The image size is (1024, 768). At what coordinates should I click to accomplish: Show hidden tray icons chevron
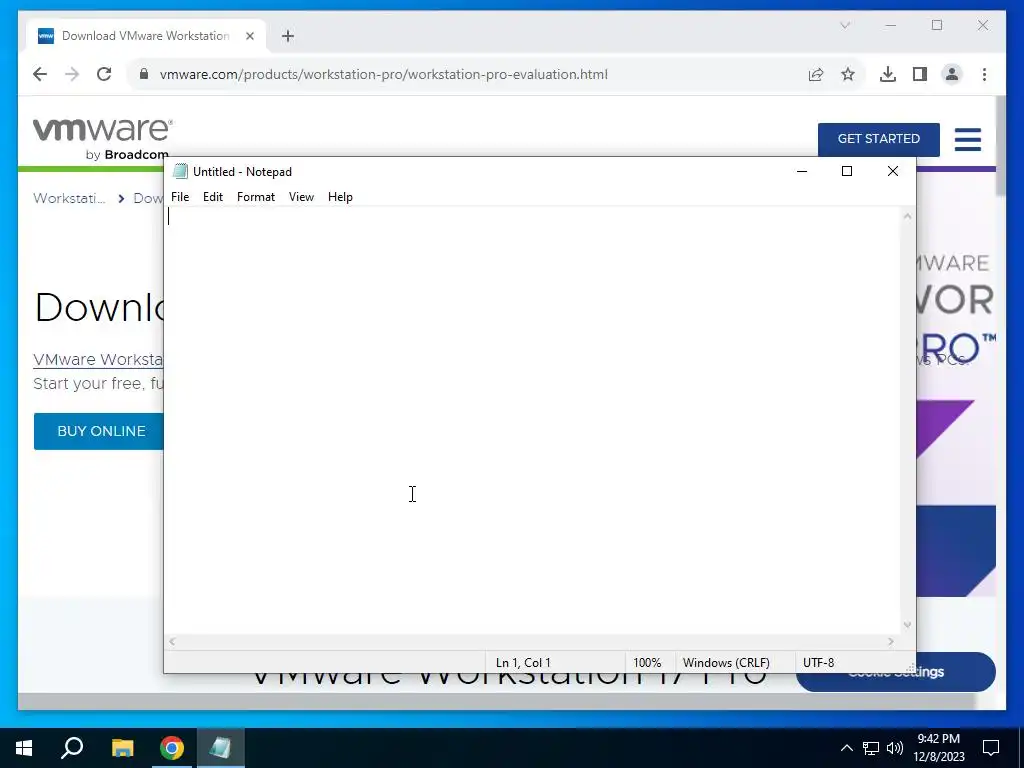[846, 748]
